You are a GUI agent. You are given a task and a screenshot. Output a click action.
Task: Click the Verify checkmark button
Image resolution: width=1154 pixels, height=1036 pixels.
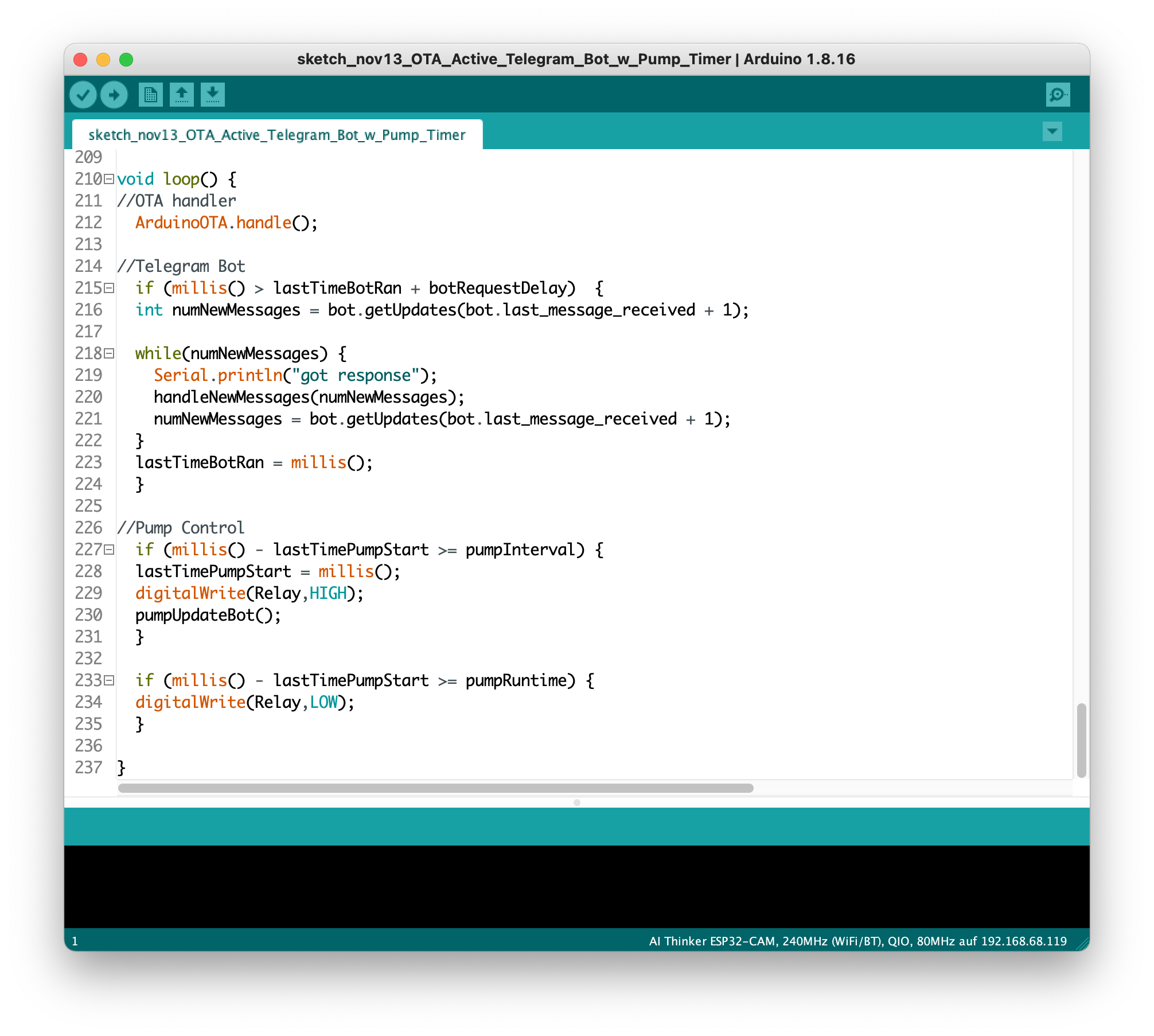(x=83, y=95)
